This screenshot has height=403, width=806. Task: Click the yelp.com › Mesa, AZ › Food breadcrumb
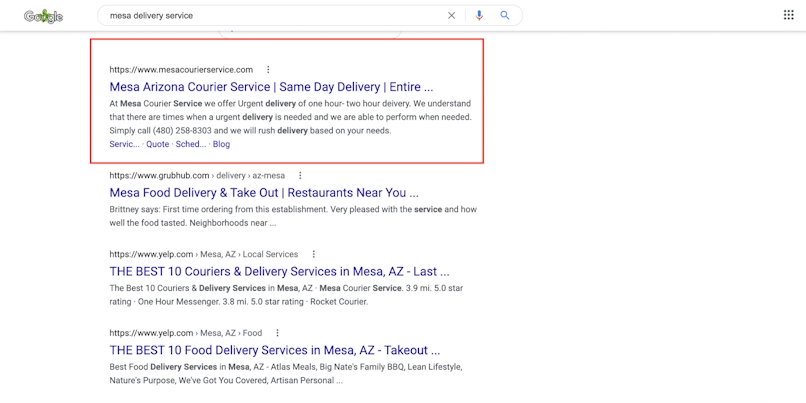coord(186,333)
